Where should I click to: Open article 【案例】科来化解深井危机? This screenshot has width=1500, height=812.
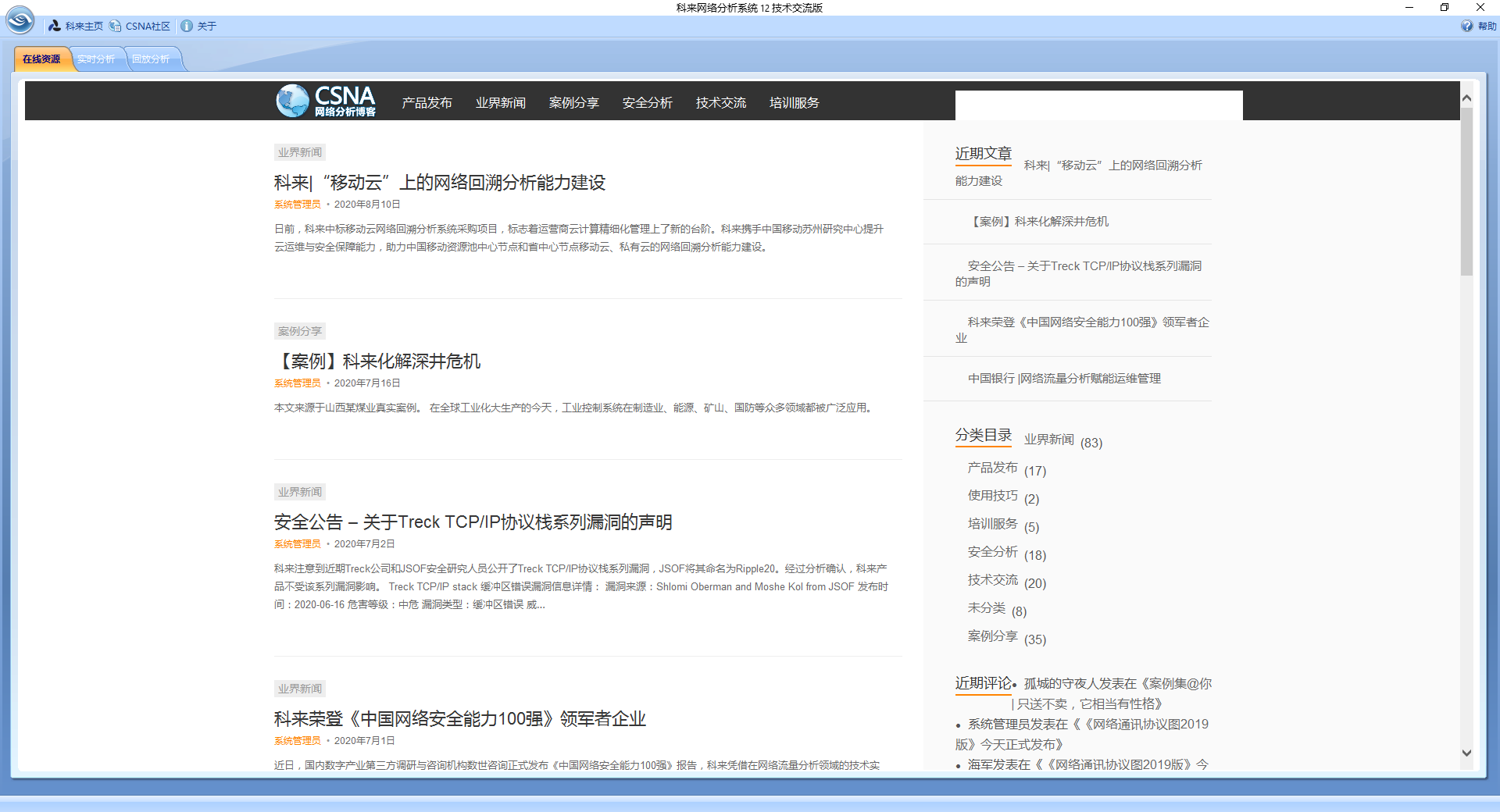point(377,361)
